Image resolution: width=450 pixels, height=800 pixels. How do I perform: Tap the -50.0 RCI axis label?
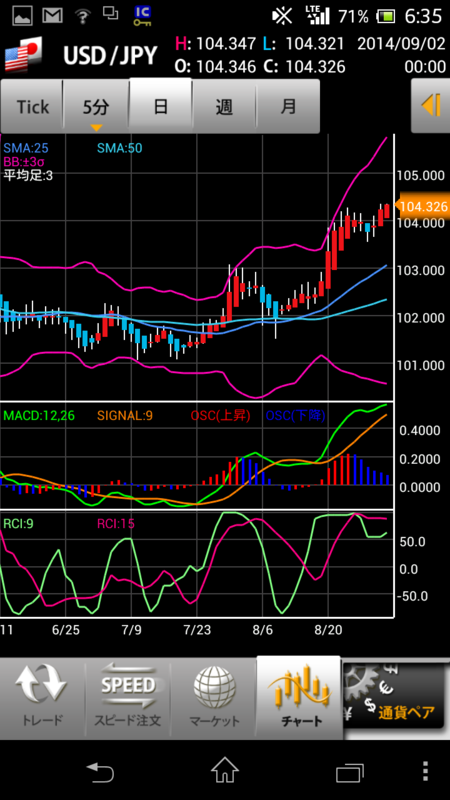point(412,595)
